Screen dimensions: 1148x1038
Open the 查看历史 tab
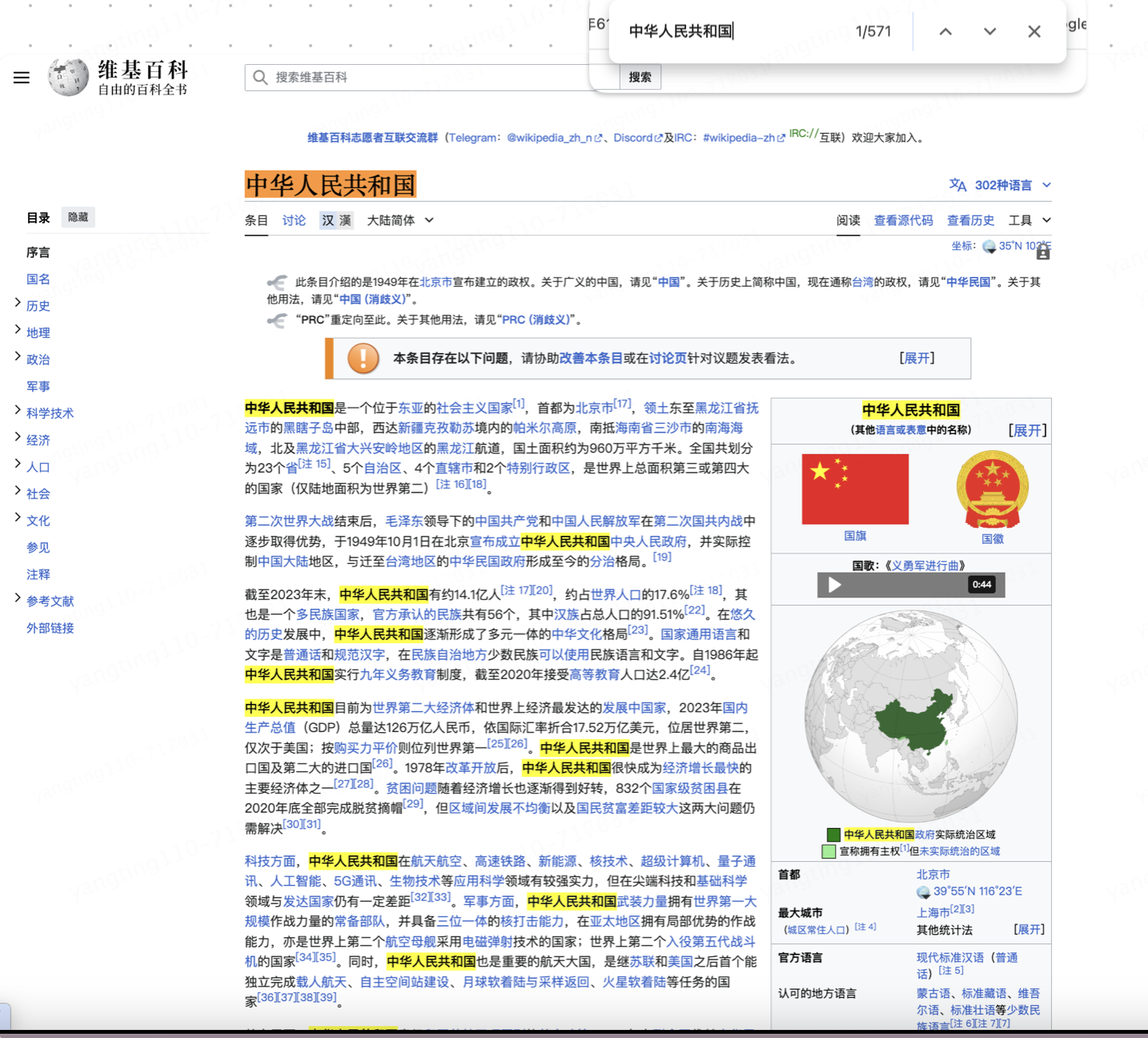coord(970,220)
